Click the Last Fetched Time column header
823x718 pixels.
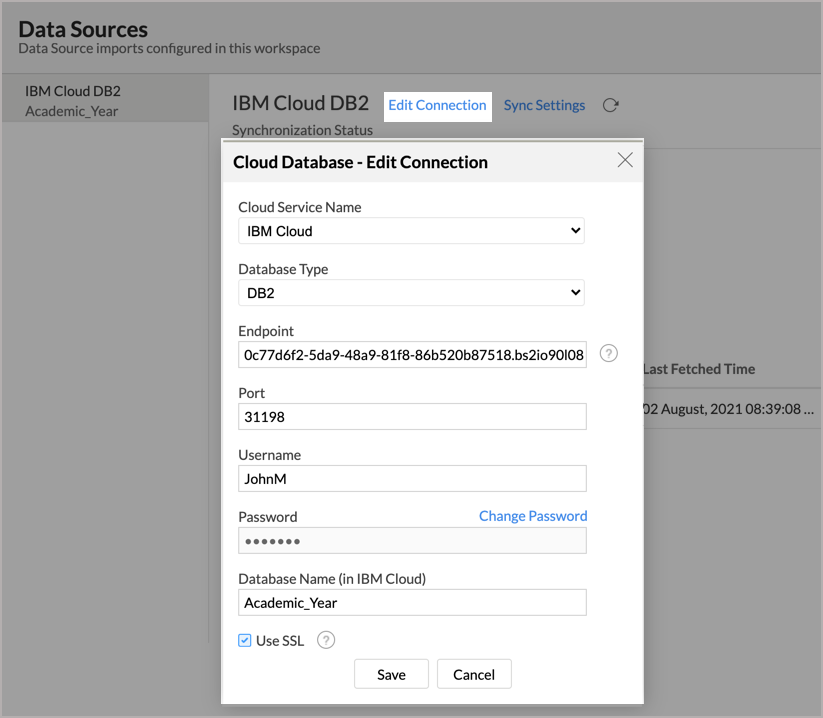[x=699, y=369]
